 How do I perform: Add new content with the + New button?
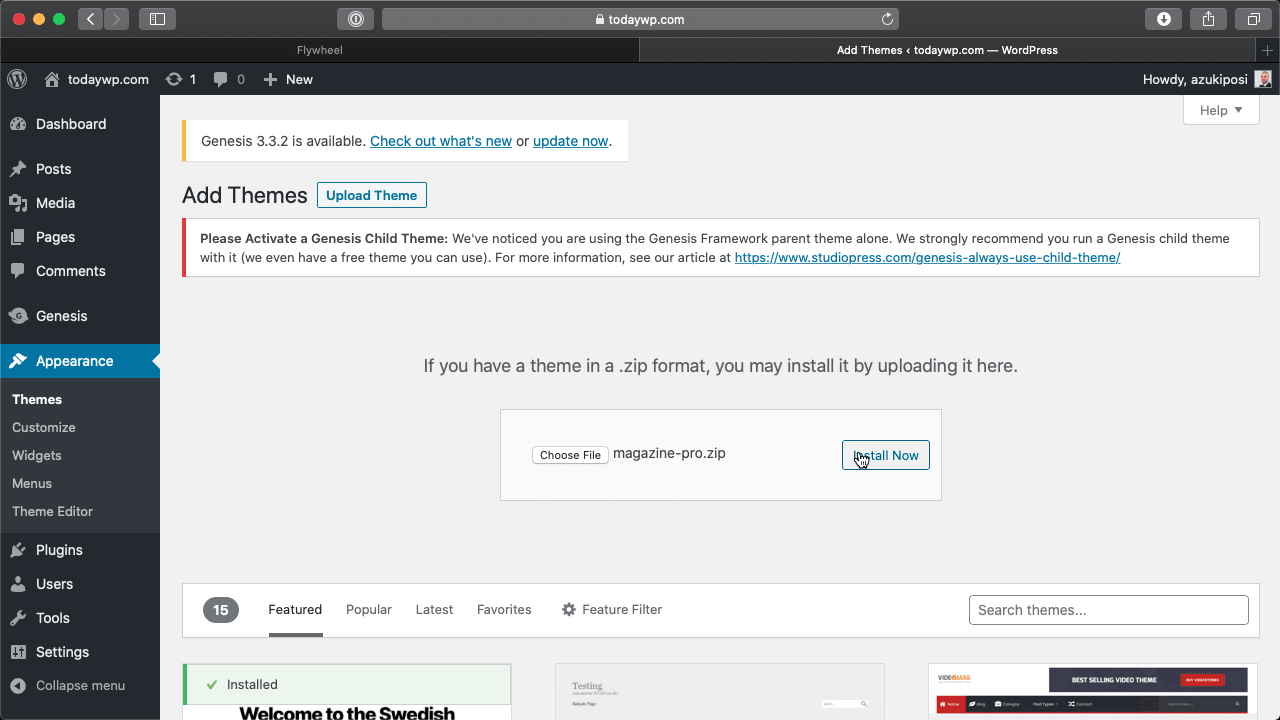point(288,79)
